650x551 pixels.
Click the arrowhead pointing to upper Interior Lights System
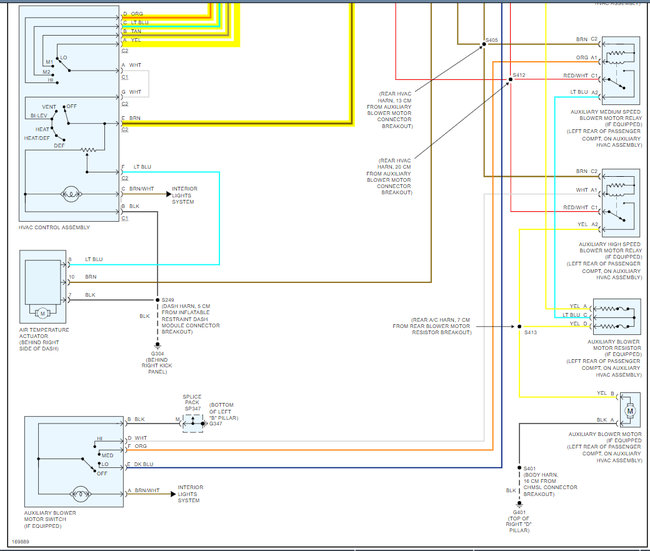(168, 194)
